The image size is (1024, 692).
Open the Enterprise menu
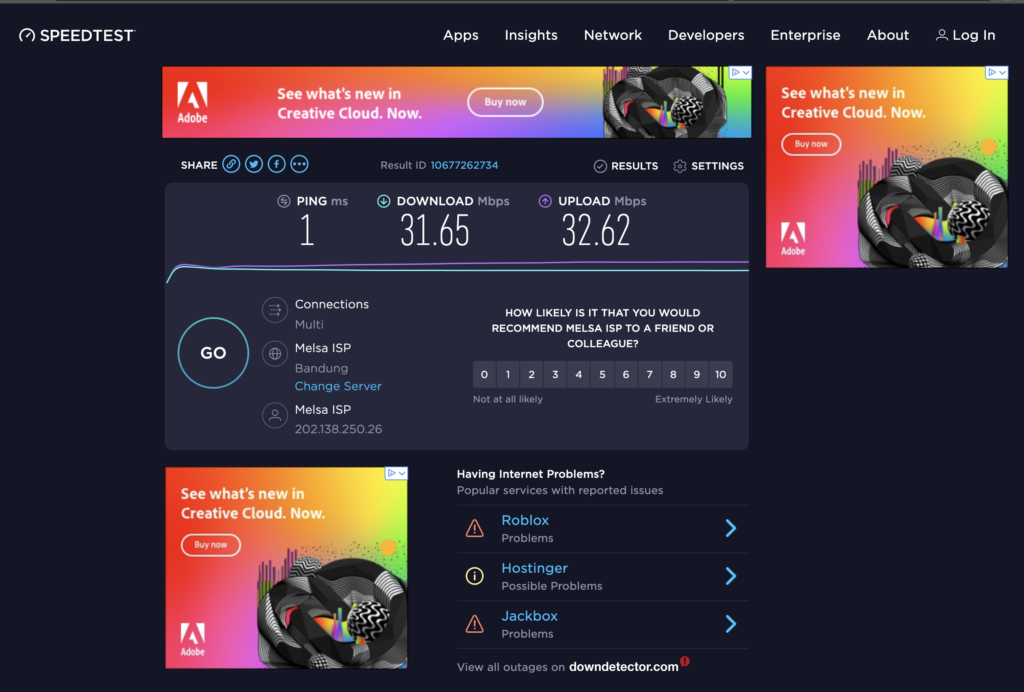(805, 35)
